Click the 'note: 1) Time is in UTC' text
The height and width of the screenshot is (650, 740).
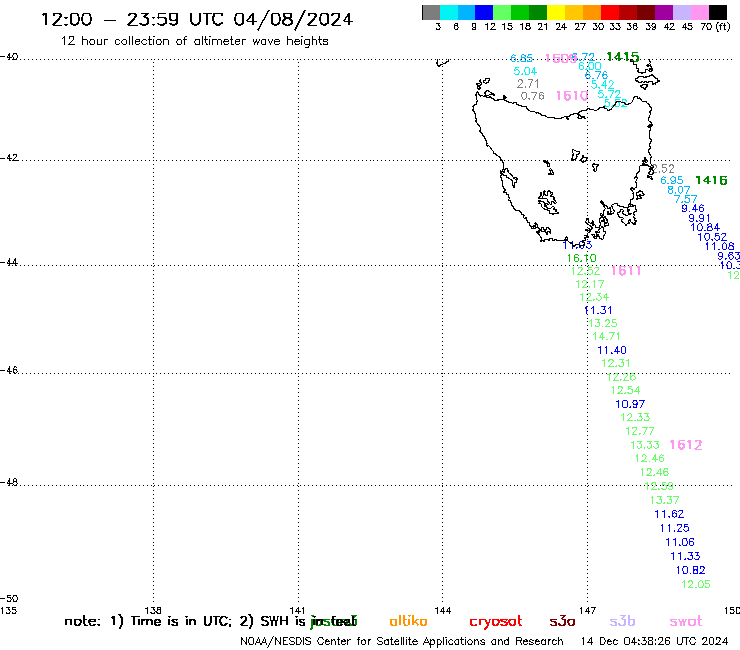coord(148,621)
